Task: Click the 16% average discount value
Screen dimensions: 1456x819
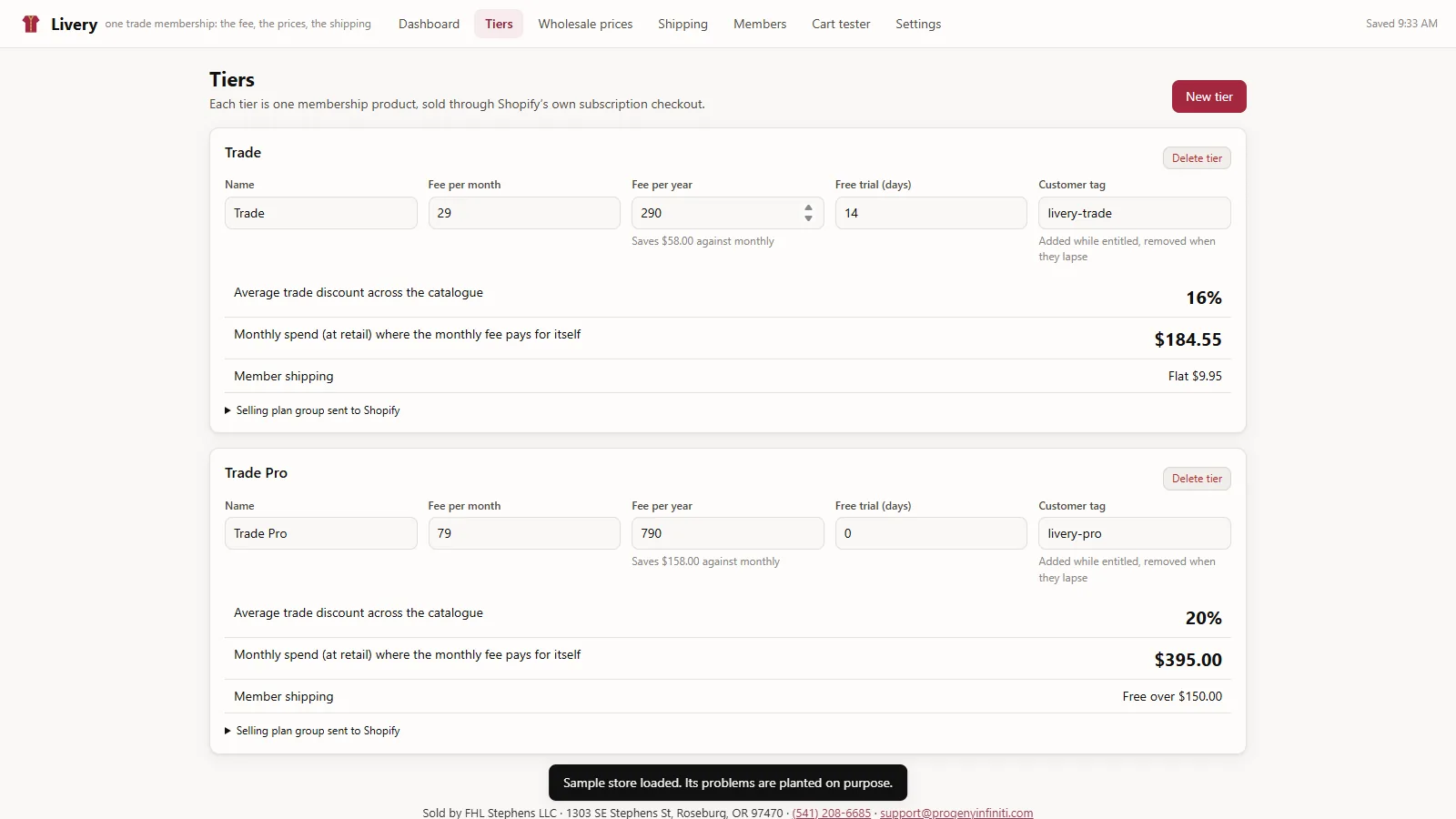Action: point(1203,298)
